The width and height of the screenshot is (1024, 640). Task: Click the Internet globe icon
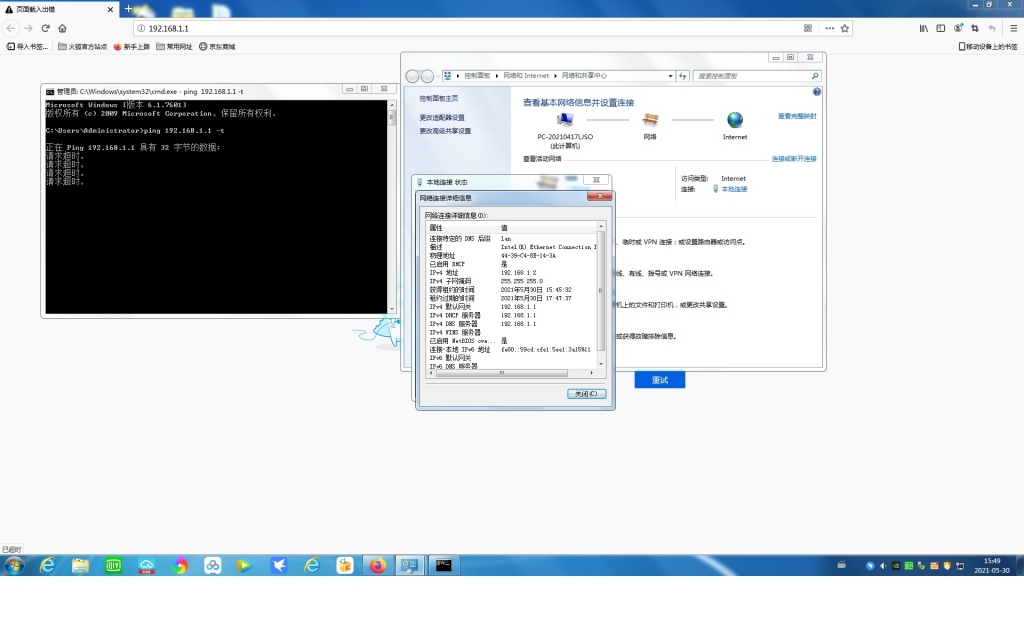click(735, 120)
